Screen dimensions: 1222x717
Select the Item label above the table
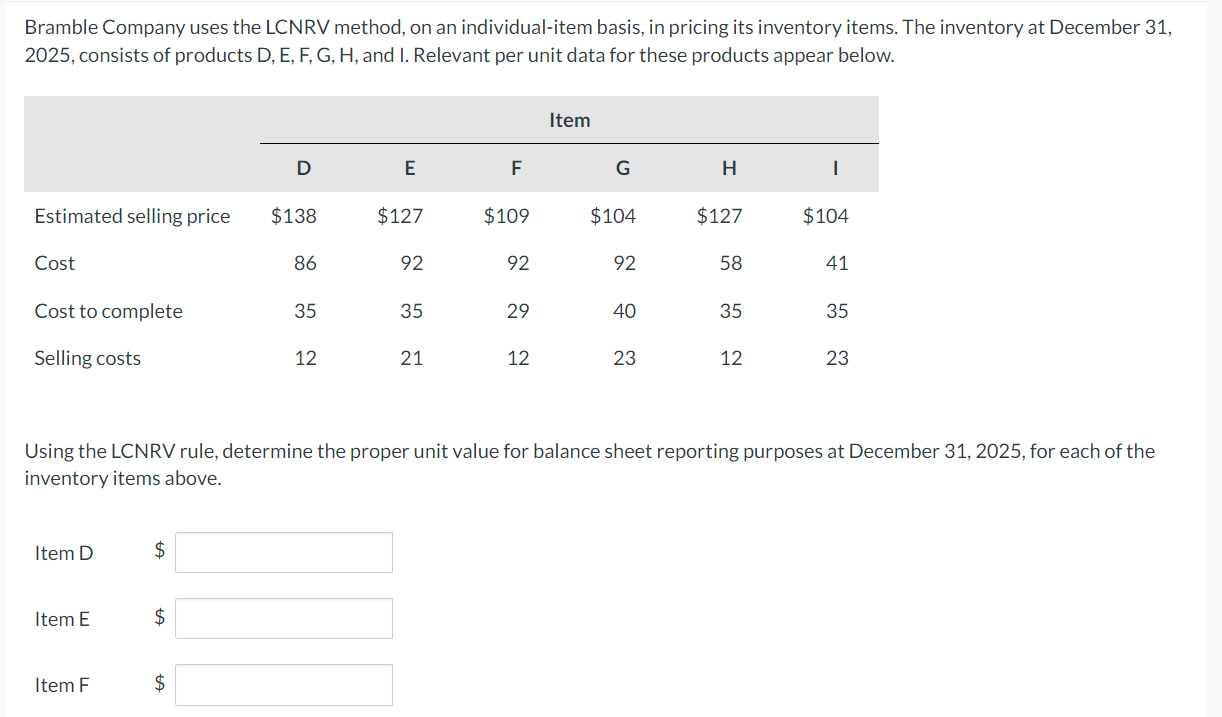point(569,119)
